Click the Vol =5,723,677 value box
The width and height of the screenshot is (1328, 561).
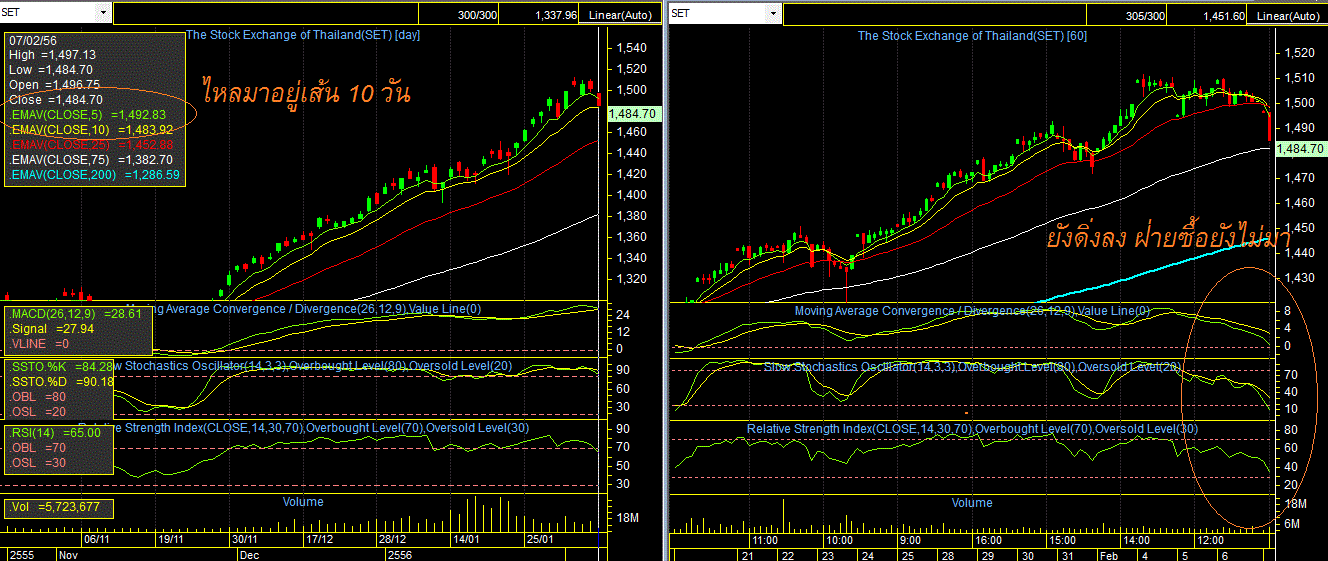click(58, 508)
